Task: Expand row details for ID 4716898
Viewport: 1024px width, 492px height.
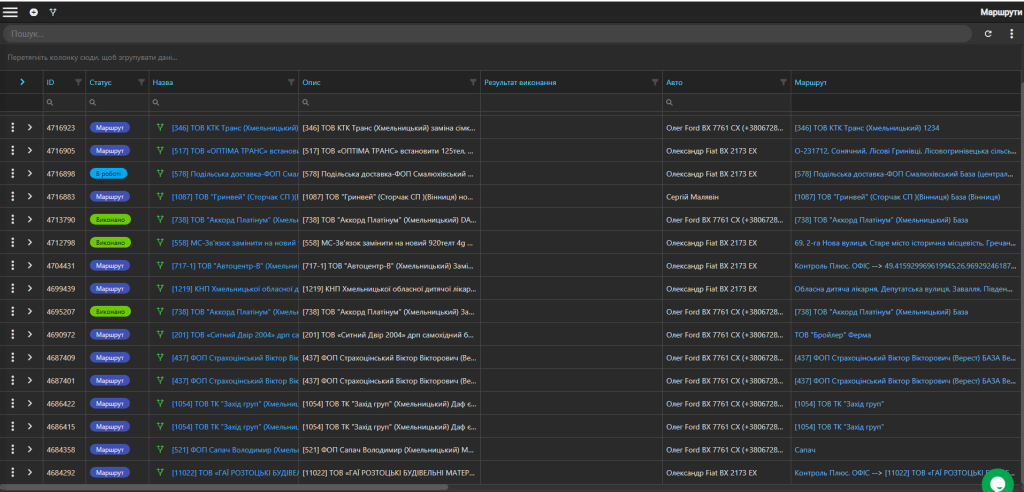Action: (29, 174)
